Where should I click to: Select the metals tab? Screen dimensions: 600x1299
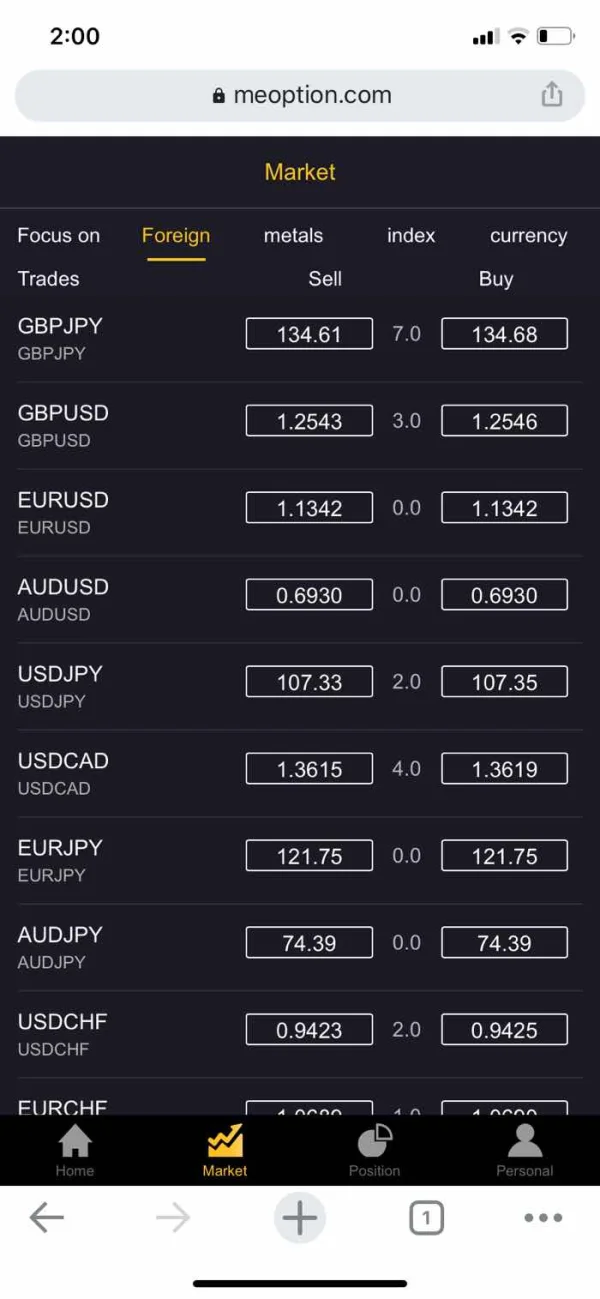tap(293, 236)
